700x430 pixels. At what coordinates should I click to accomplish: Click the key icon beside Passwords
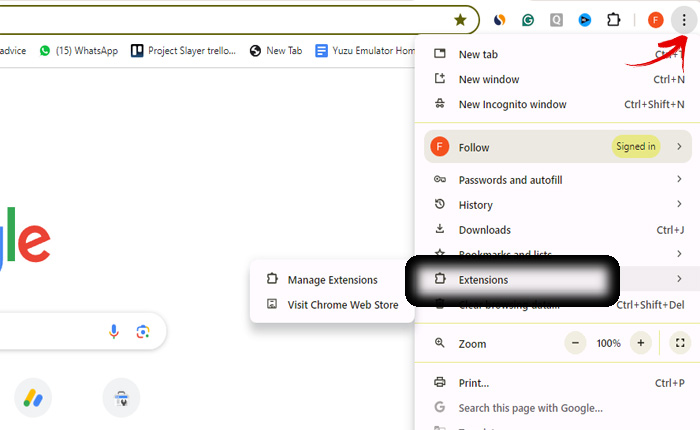click(x=440, y=179)
